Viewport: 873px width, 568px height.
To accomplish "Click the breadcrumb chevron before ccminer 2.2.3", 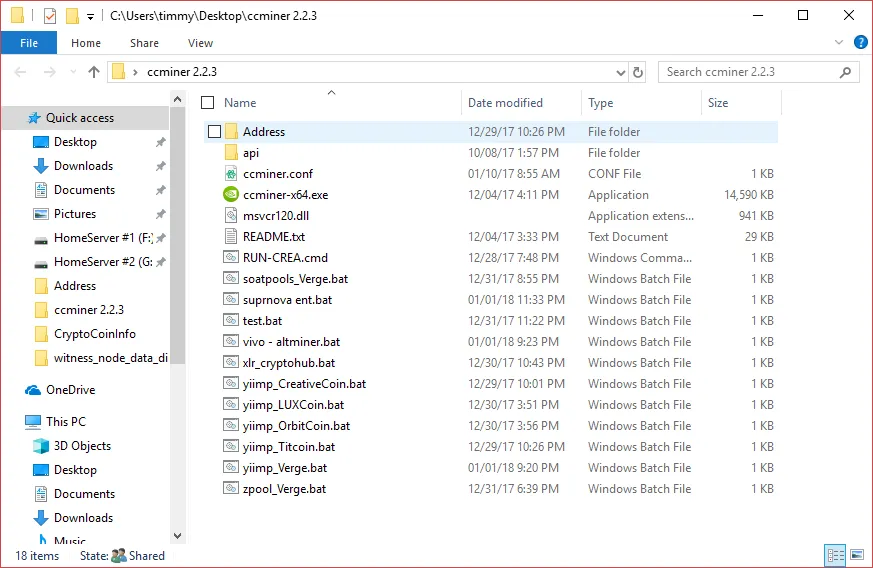I will point(135,72).
